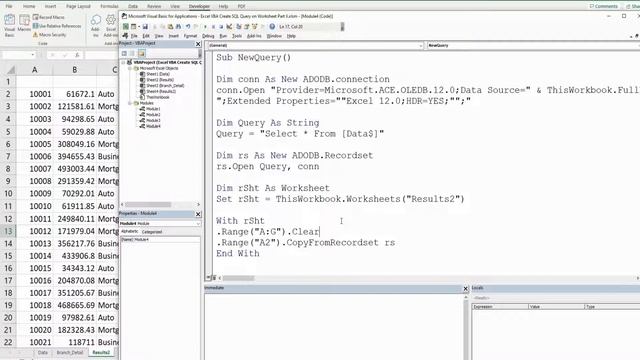Select Sheet3 (Branch_Detail) in project tree
This screenshot has width=640, height=360.
pyautogui.click(x=162, y=86)
